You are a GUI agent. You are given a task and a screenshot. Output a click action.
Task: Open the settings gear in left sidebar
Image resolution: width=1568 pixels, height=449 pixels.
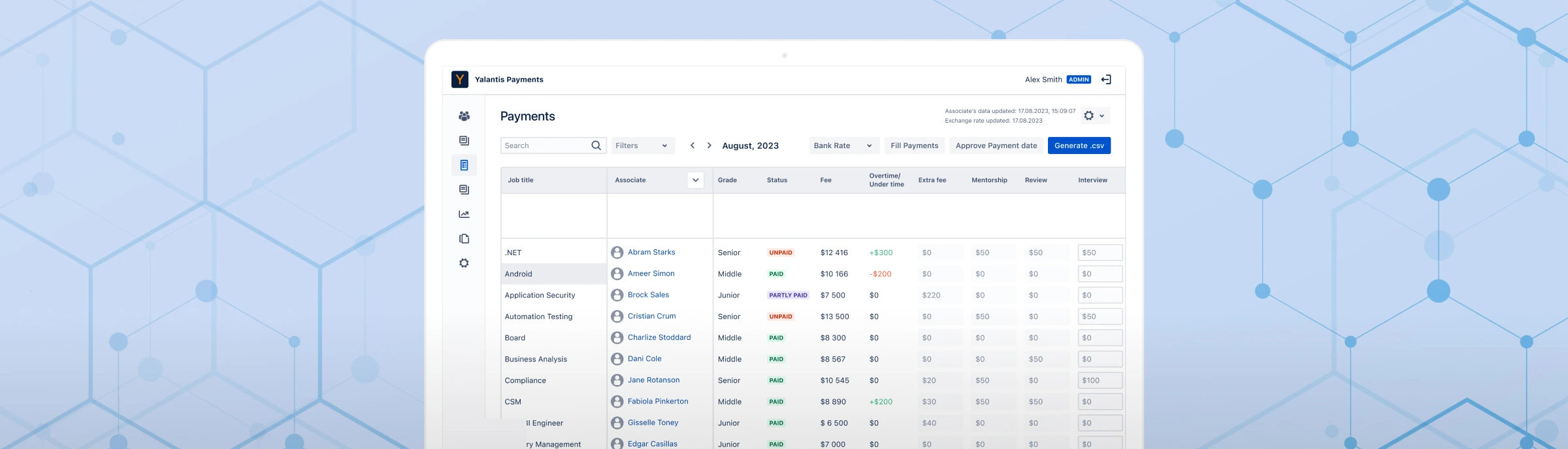pyautogui.click(x=464, y=263)
